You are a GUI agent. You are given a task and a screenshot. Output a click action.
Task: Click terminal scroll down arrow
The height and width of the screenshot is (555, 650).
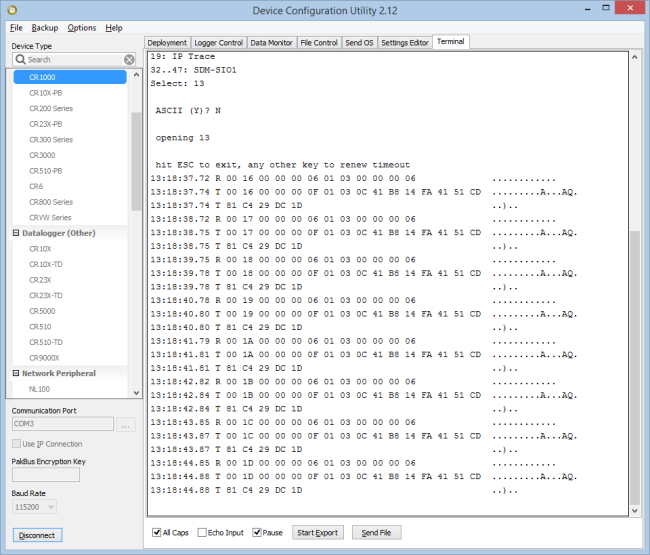(x=635, y=511)
